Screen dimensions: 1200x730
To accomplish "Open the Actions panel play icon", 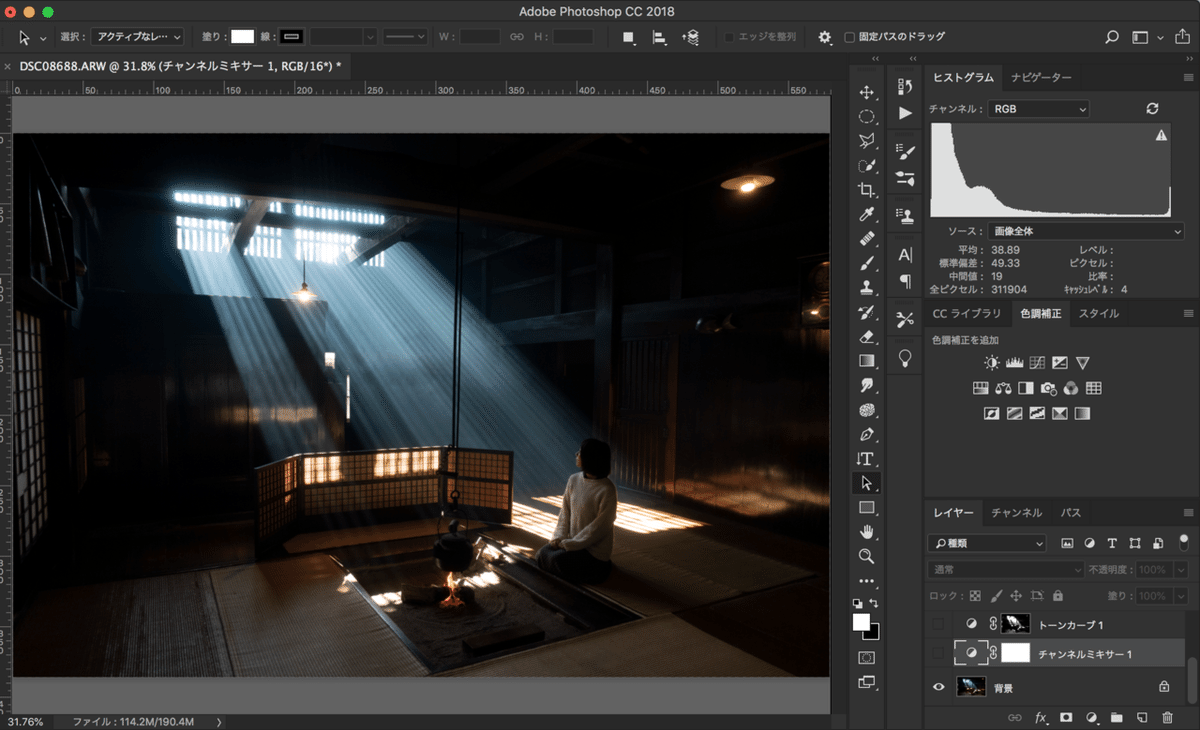I will pos(905,113).
